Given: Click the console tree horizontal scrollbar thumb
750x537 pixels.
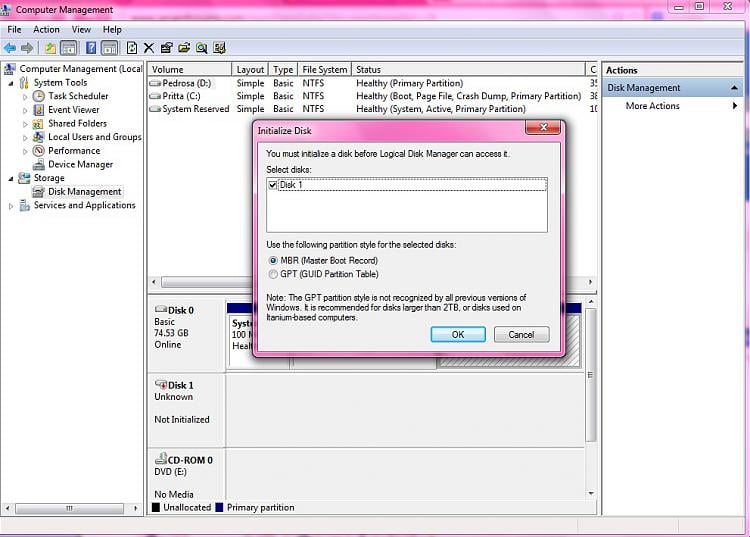Looking at the screenshot, I should [69, 508].
